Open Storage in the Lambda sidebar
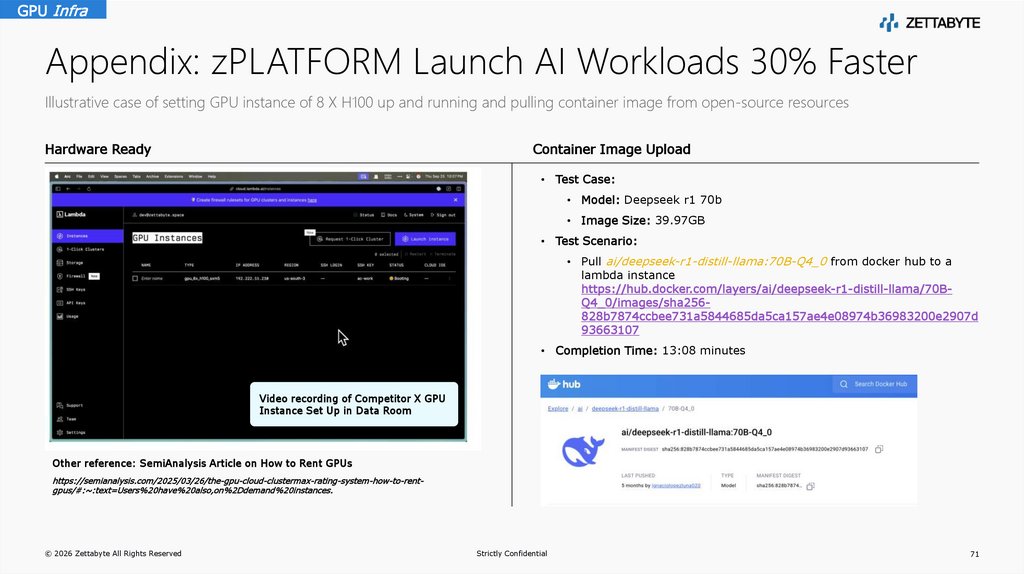The image size is (1024, 574). pos(70,263)
